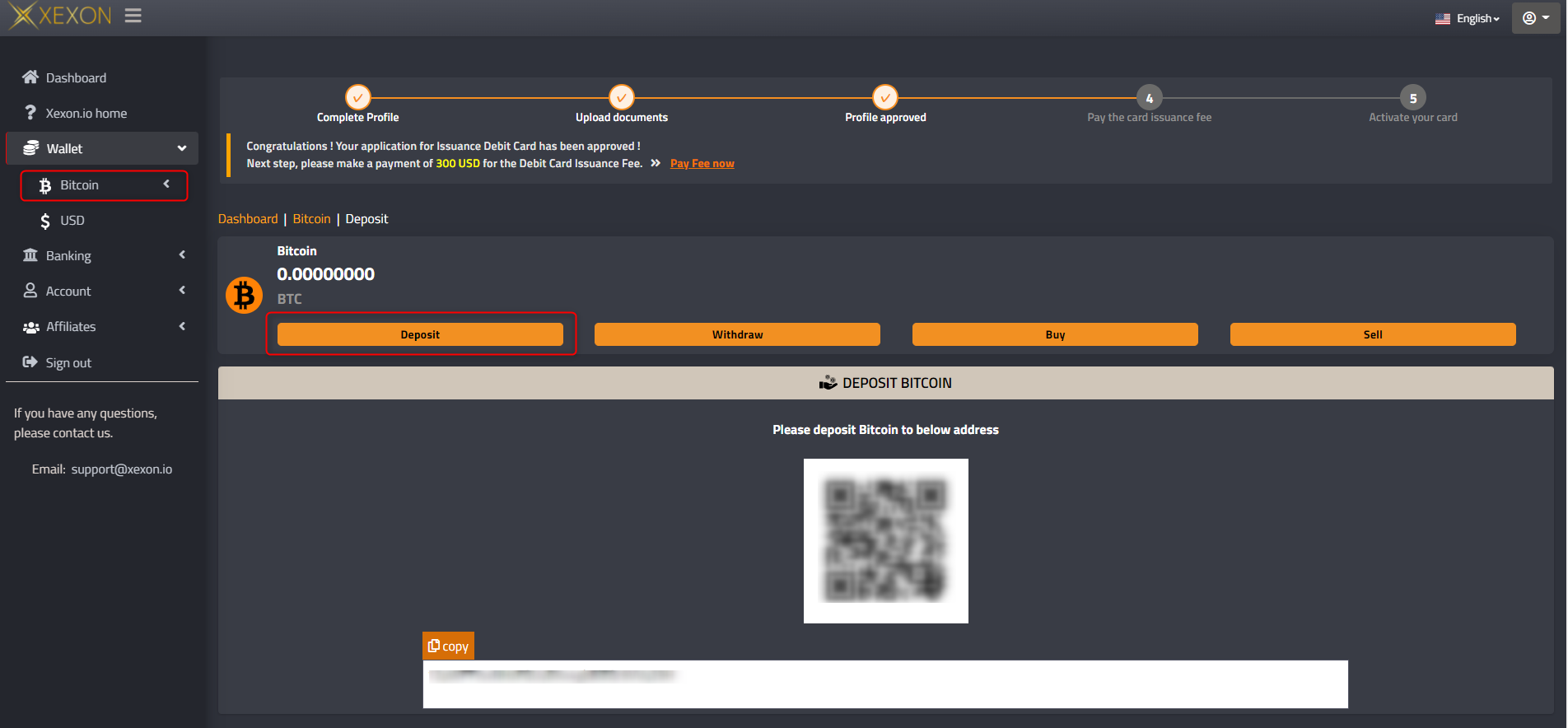Screen dimensions: 1568x728
Task: Click the Affiliates group icon
Action: click(31, 327)
